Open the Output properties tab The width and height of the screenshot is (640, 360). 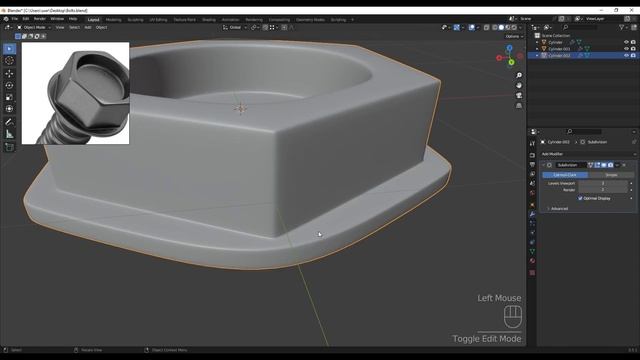click(x=532, y=164)
